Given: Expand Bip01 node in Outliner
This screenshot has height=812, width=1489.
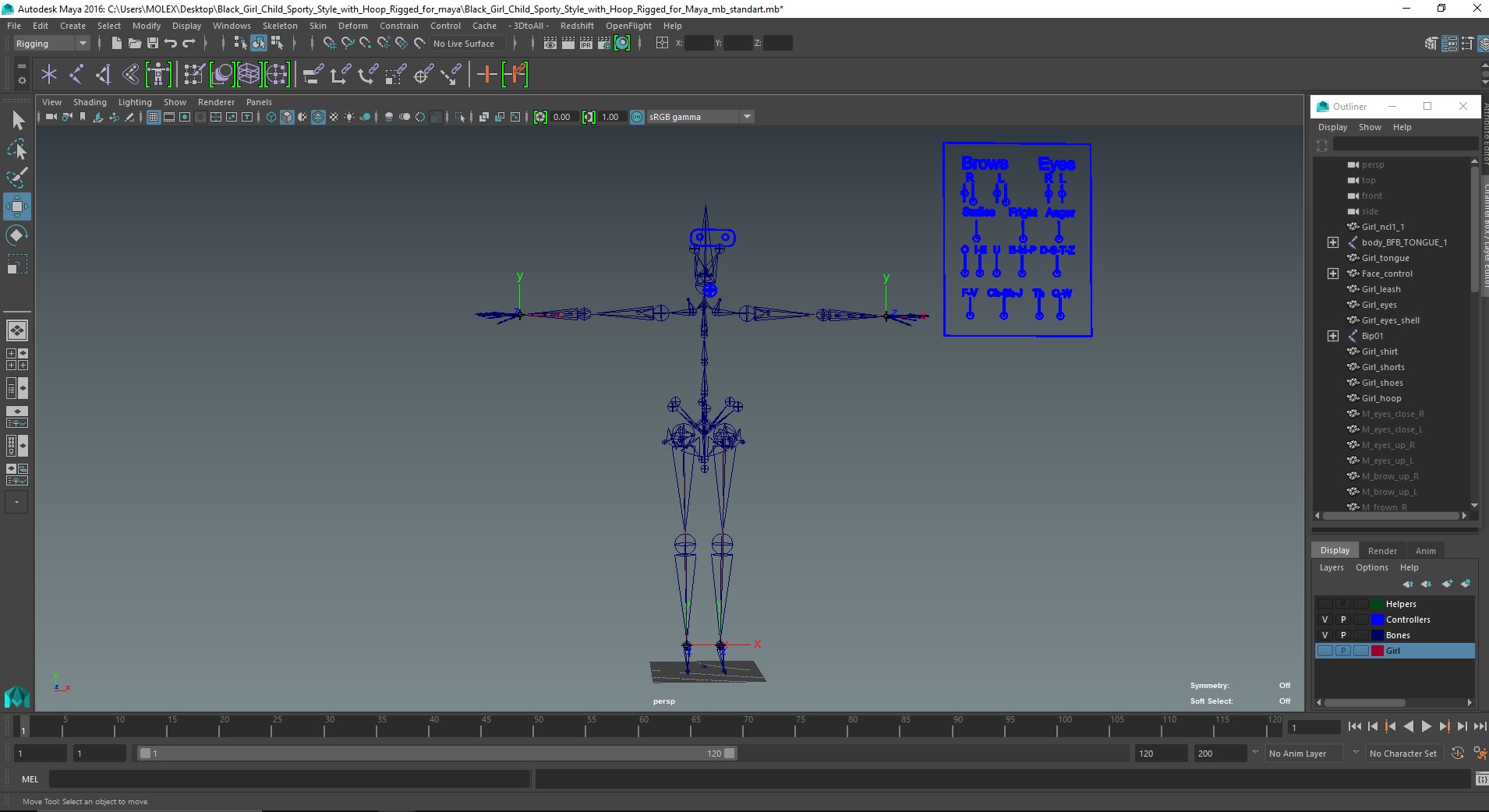Looking at the screenshot, I should 1333,336.
